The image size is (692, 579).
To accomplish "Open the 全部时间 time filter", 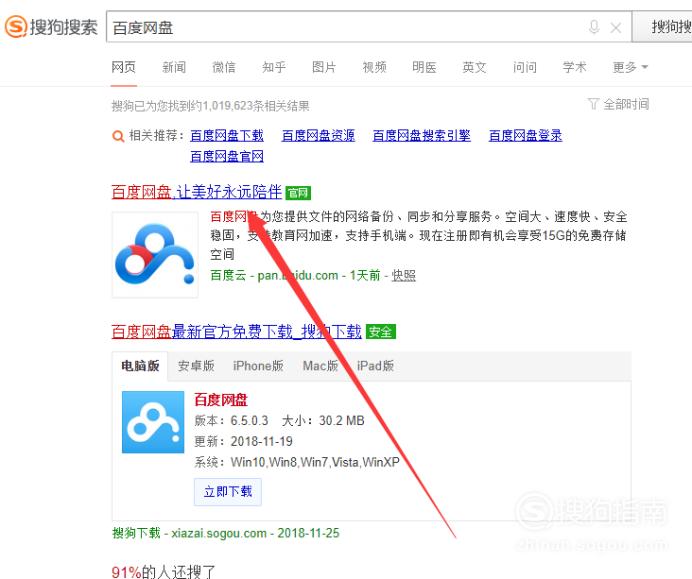I will click(x=626, y=105).
